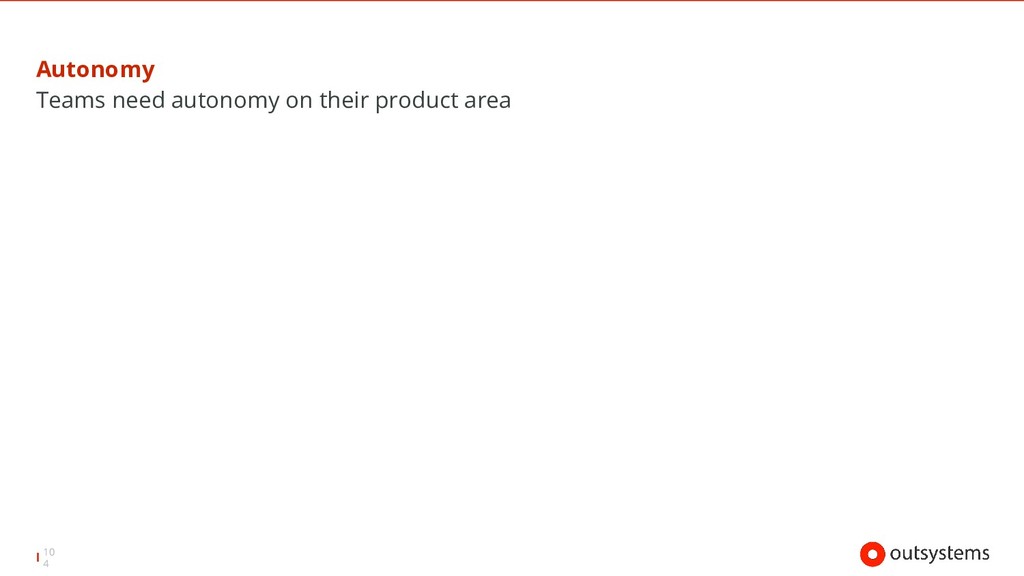Click the first o of the outsystems wordmark
The image size is (1024, 576).
[x=895, y=554]
